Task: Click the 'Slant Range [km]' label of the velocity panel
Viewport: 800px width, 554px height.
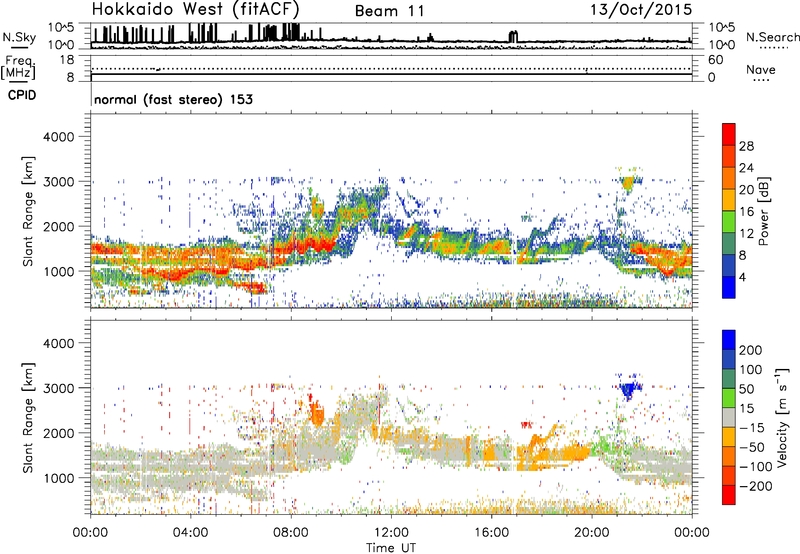Action: (28, 417)
